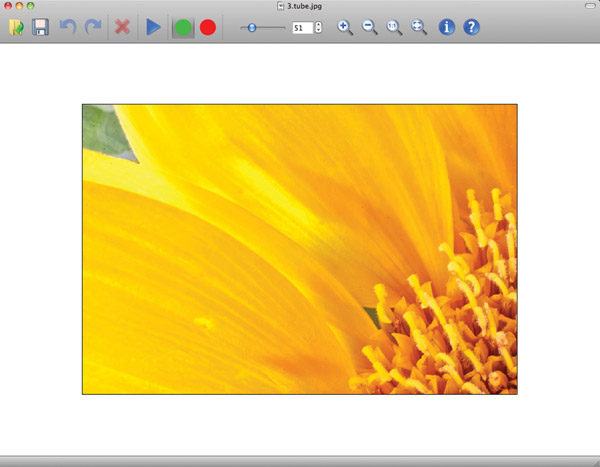Minimize the window with the yellow button
600x467 pixels.
pos(19,6)
